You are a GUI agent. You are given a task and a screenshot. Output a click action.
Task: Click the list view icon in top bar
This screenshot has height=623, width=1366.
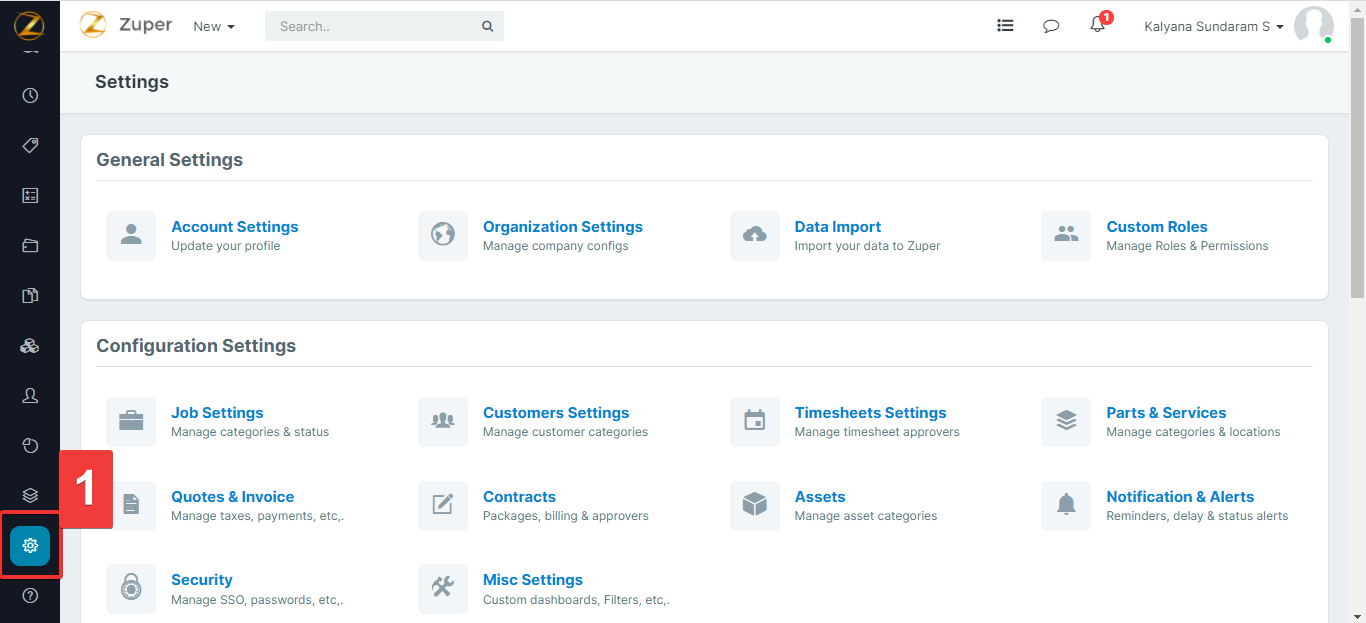(x=1005, y=26)
